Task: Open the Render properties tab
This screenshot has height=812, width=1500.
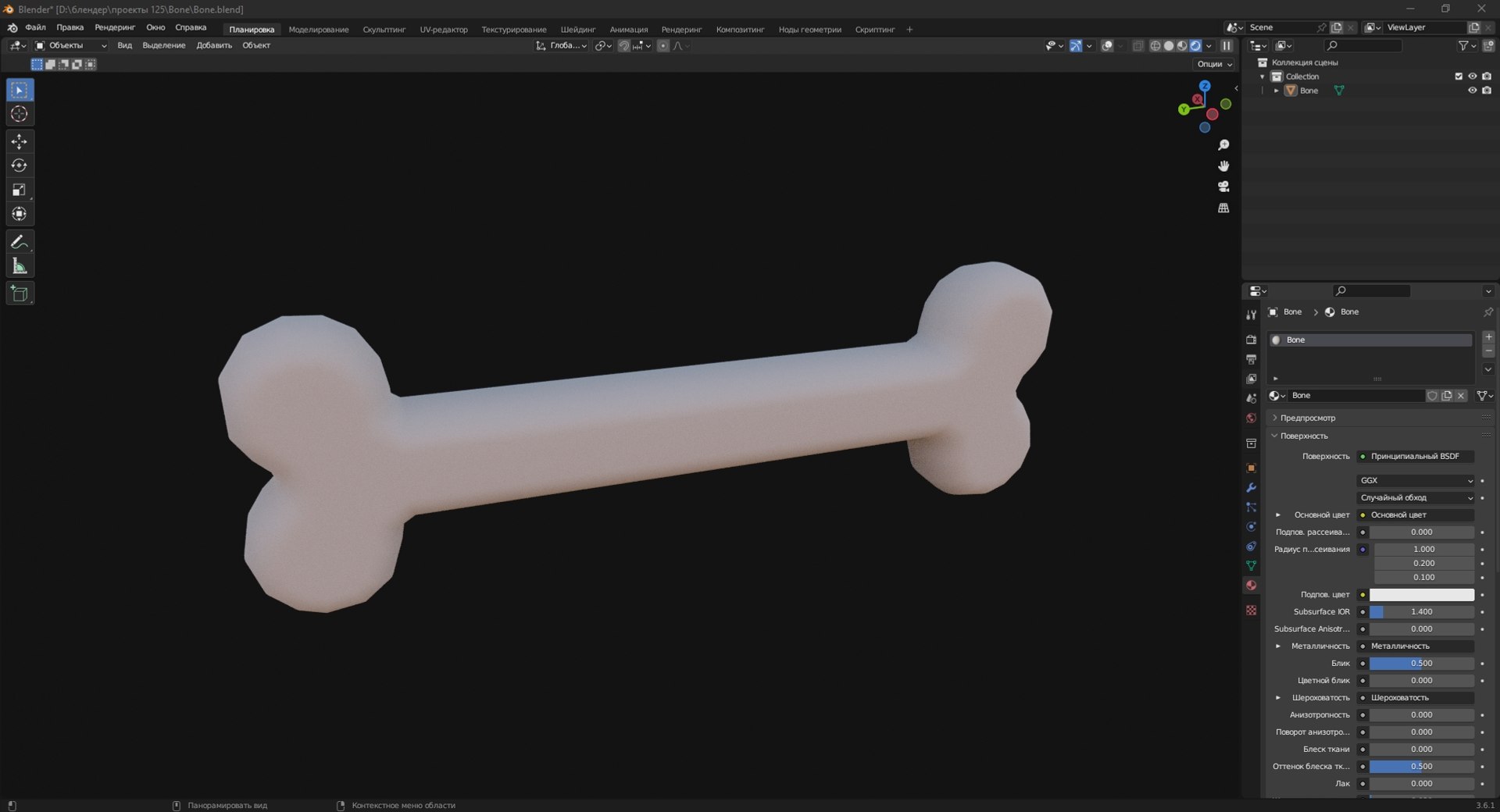Action: (1251, 340)
